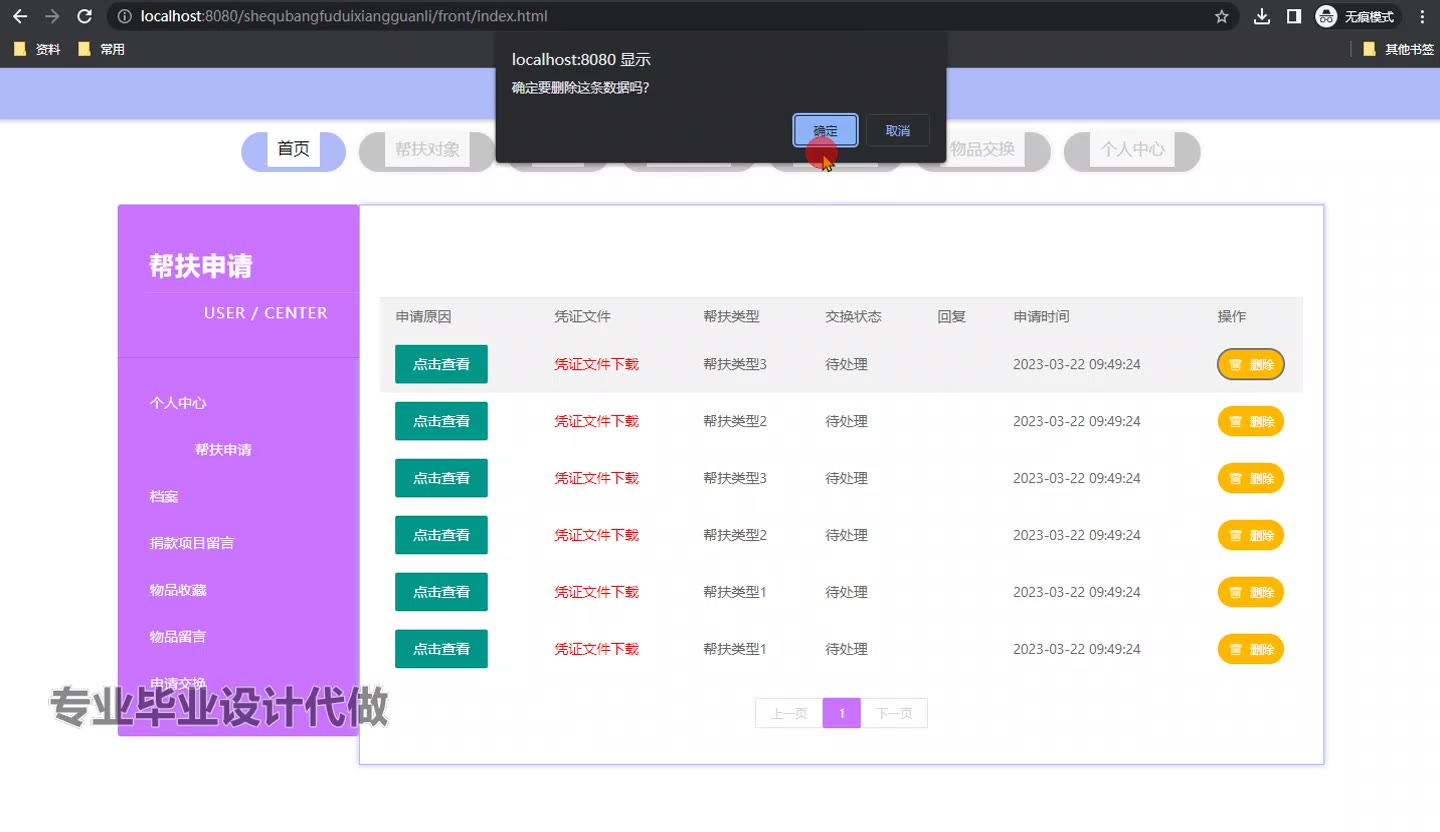Reload the page with refresh icon
Image resolution: width=1440 pixels, height=832 pixels.
(85, 16)
